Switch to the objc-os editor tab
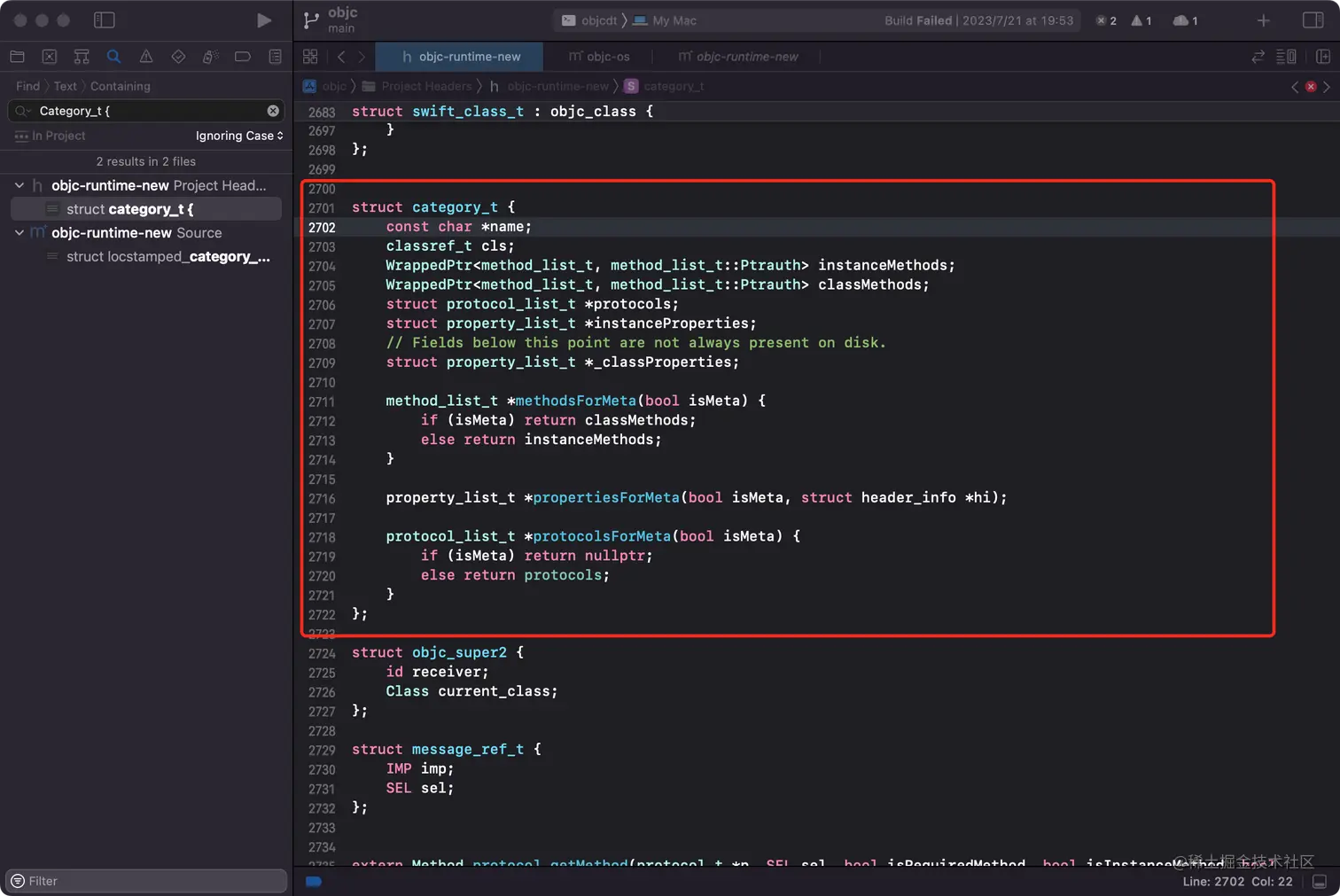This screenshot has height=896, width=1340. (x=600, y=57)
